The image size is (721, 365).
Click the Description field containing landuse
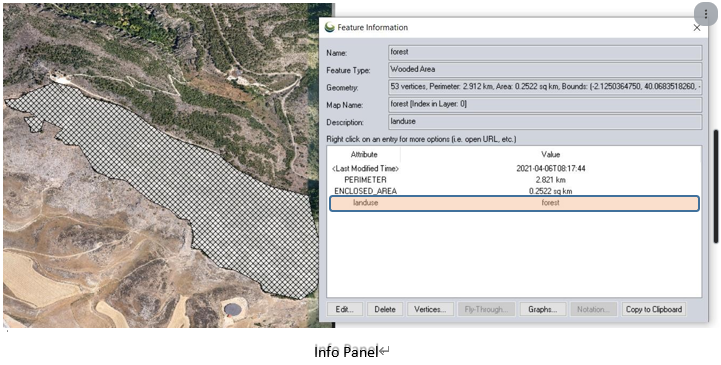pos(545,122)
